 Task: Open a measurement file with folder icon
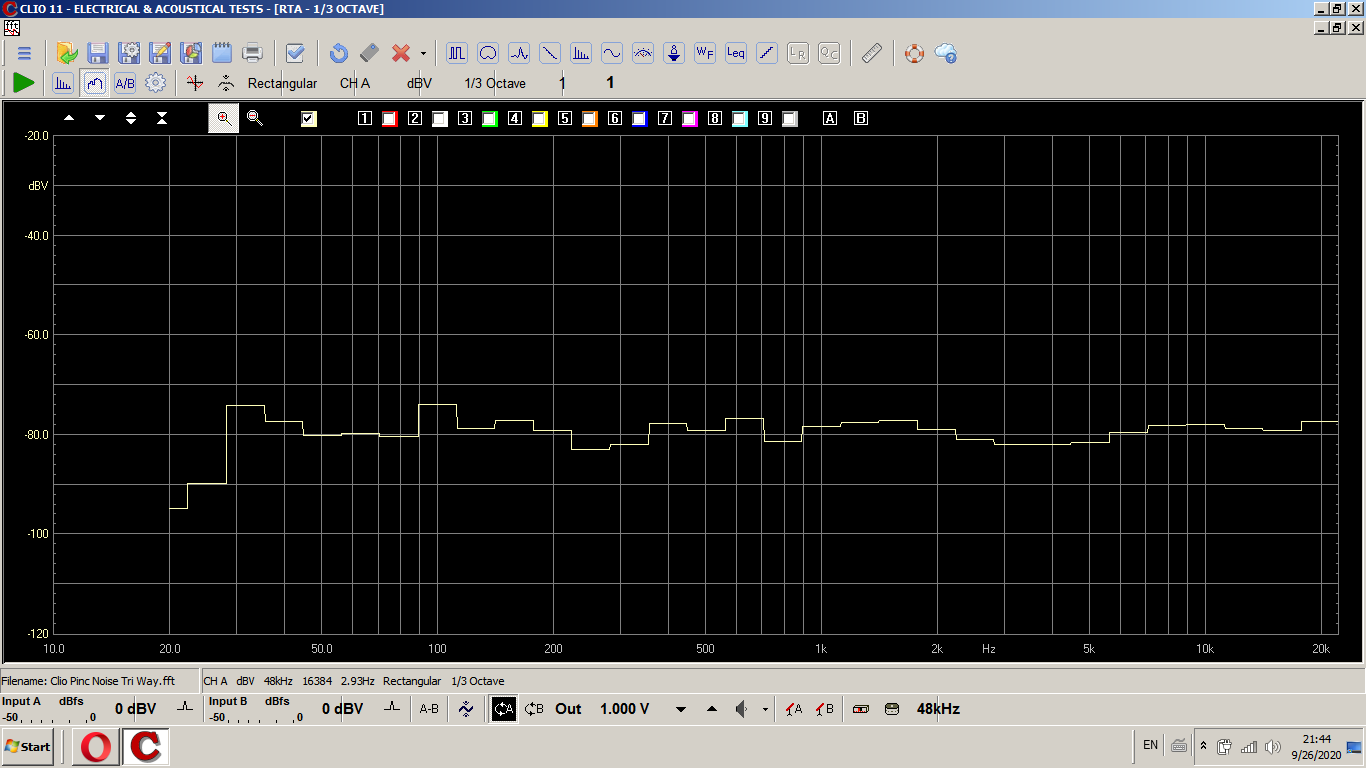point(67,53)
